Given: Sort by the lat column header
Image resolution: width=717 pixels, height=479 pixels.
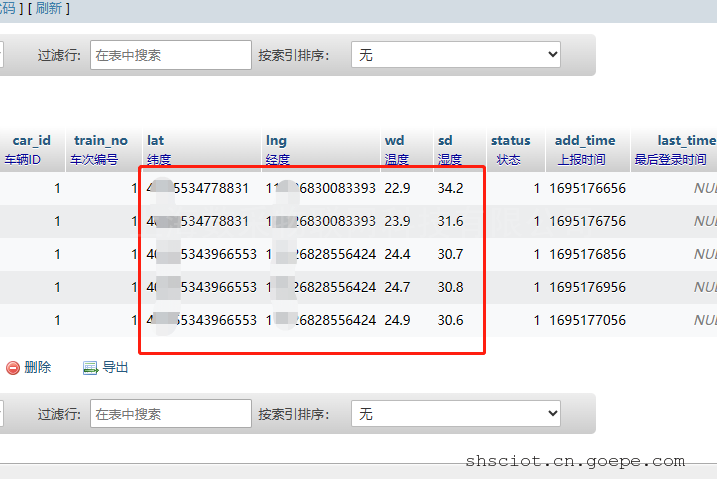Looking at the screenshot, I should coord(155,141).
